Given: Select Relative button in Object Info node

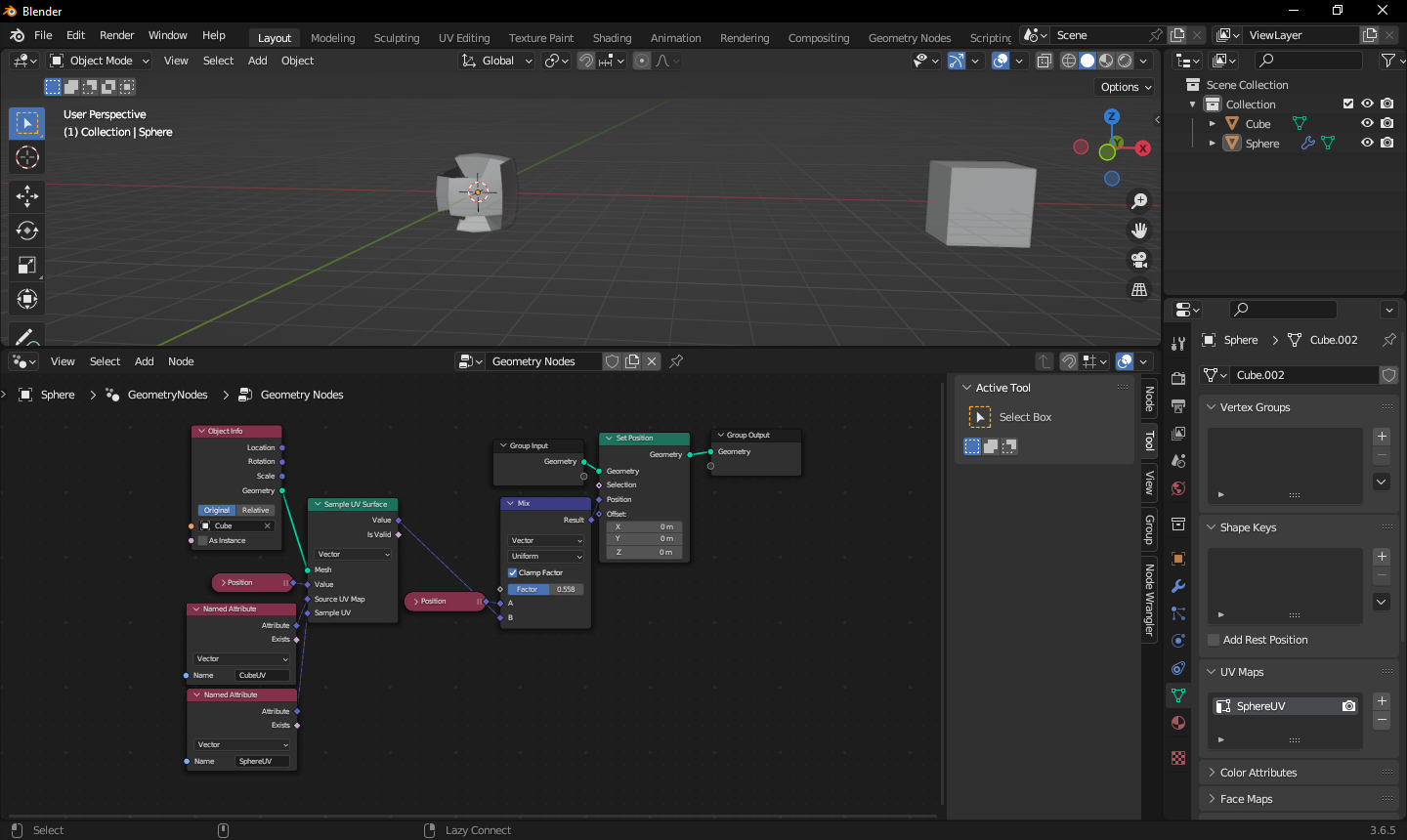Looking at the screenshot, I should (256, 510).
